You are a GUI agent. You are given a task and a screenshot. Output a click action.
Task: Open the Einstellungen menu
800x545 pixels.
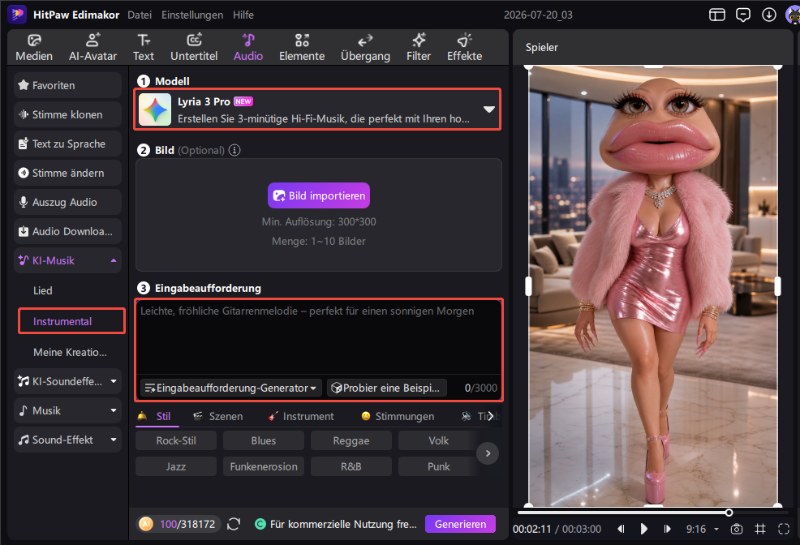(x=192, y=15)
